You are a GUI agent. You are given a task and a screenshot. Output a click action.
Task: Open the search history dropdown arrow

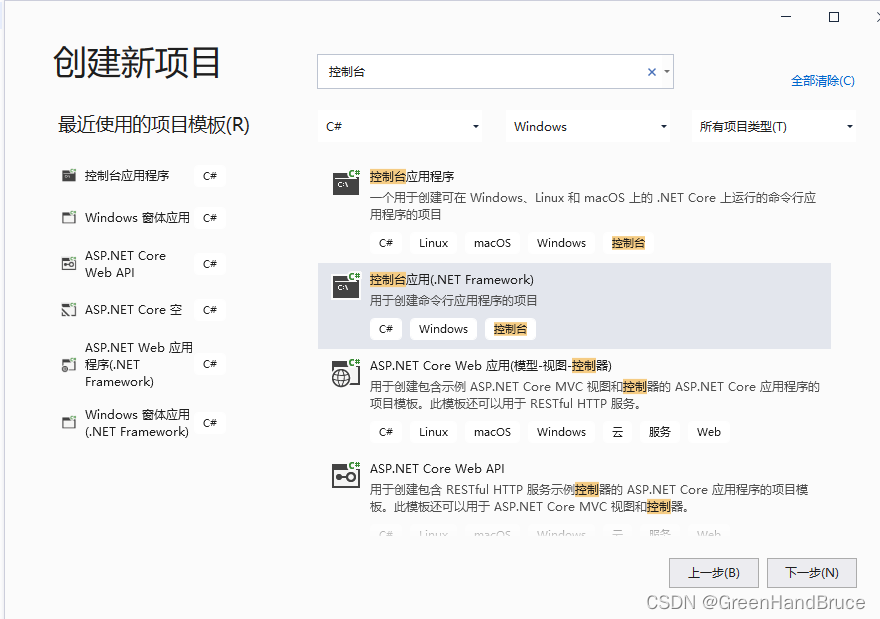(667, 72)
